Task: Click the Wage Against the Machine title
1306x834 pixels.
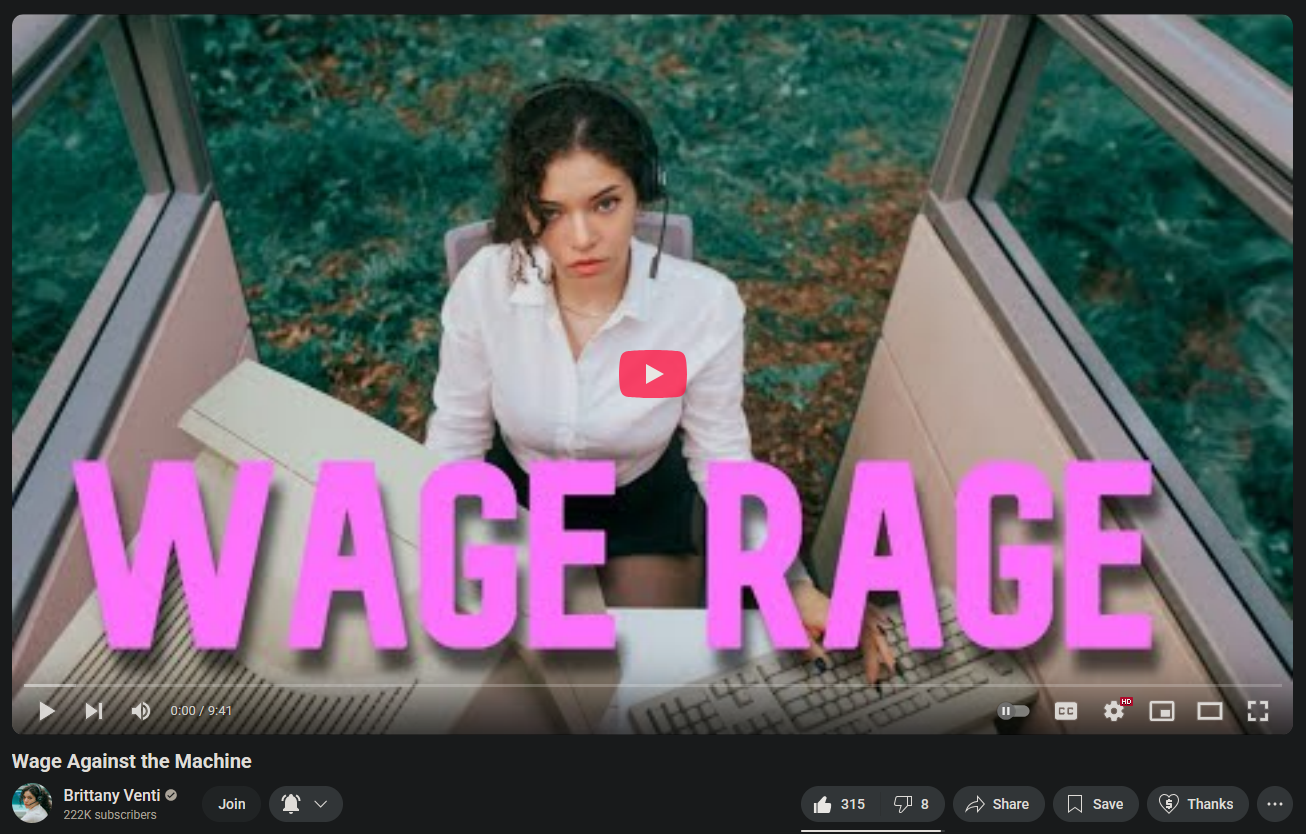Action: pos(132,761)
